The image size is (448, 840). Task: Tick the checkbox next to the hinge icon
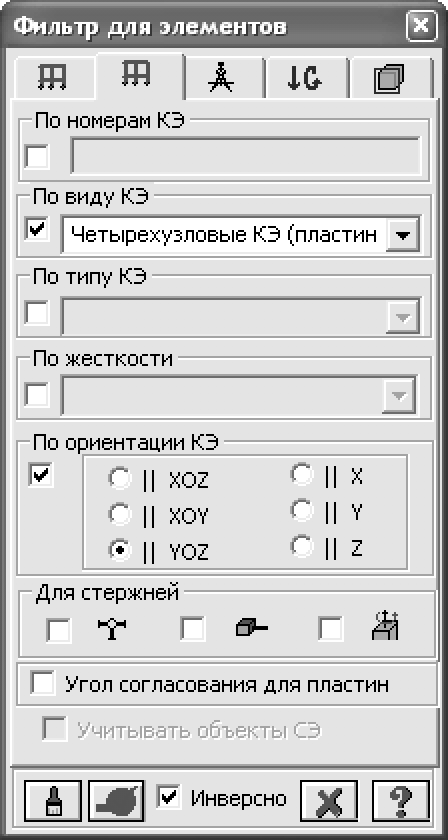pos(59,629)
